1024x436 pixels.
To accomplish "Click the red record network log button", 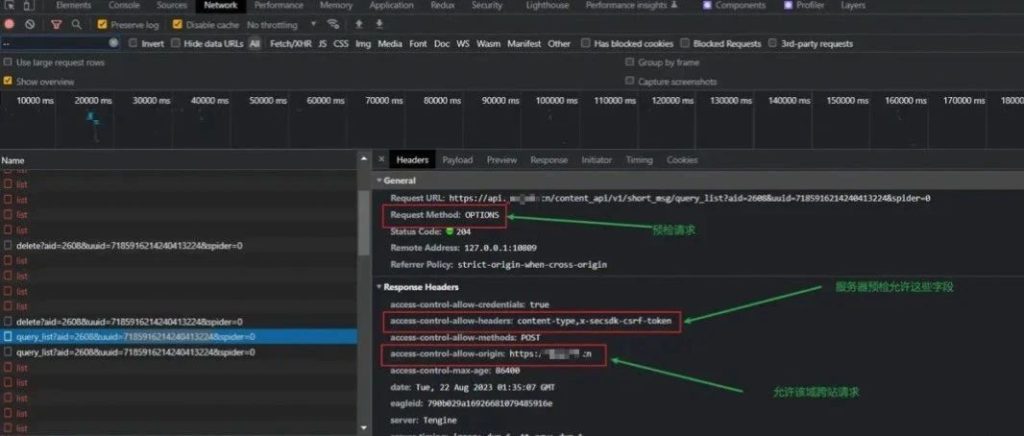I will click(x=10, y=24).
